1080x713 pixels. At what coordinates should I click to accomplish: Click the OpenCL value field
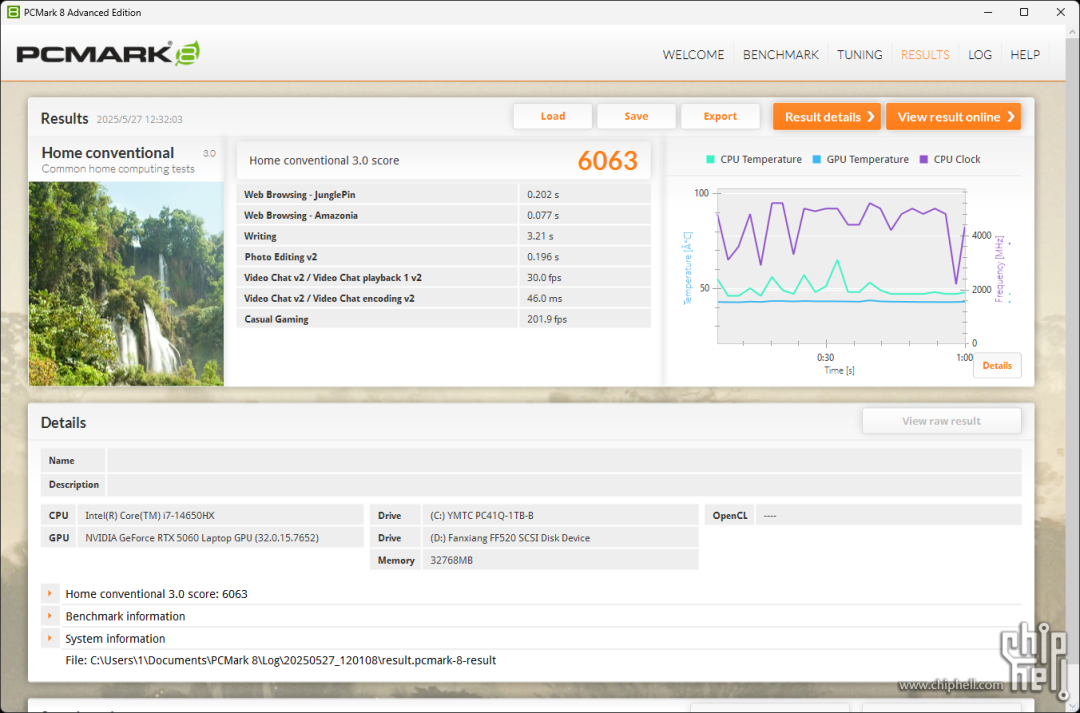click(x=888, y=515)
